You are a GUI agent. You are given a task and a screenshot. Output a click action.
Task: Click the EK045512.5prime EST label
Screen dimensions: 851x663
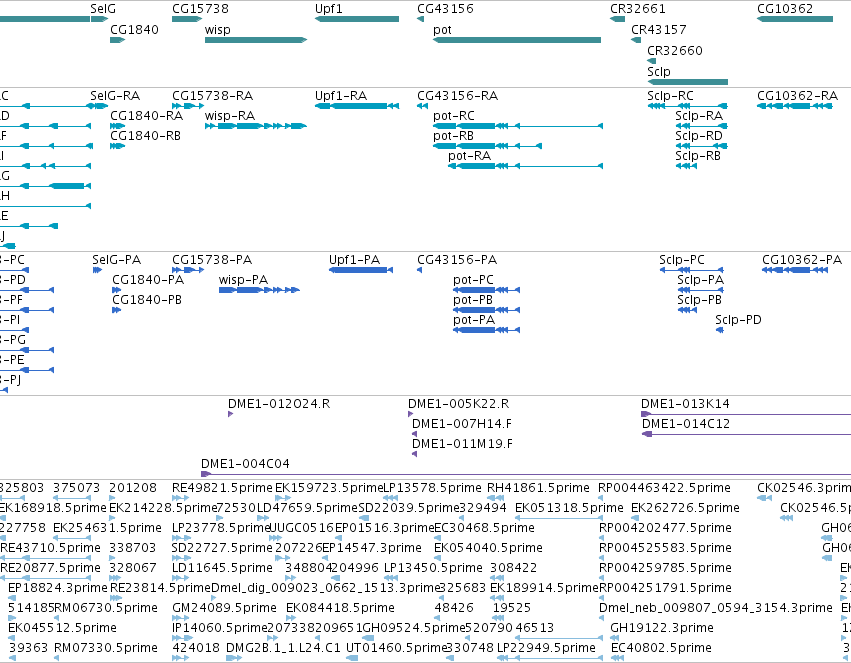click(62, 628)
